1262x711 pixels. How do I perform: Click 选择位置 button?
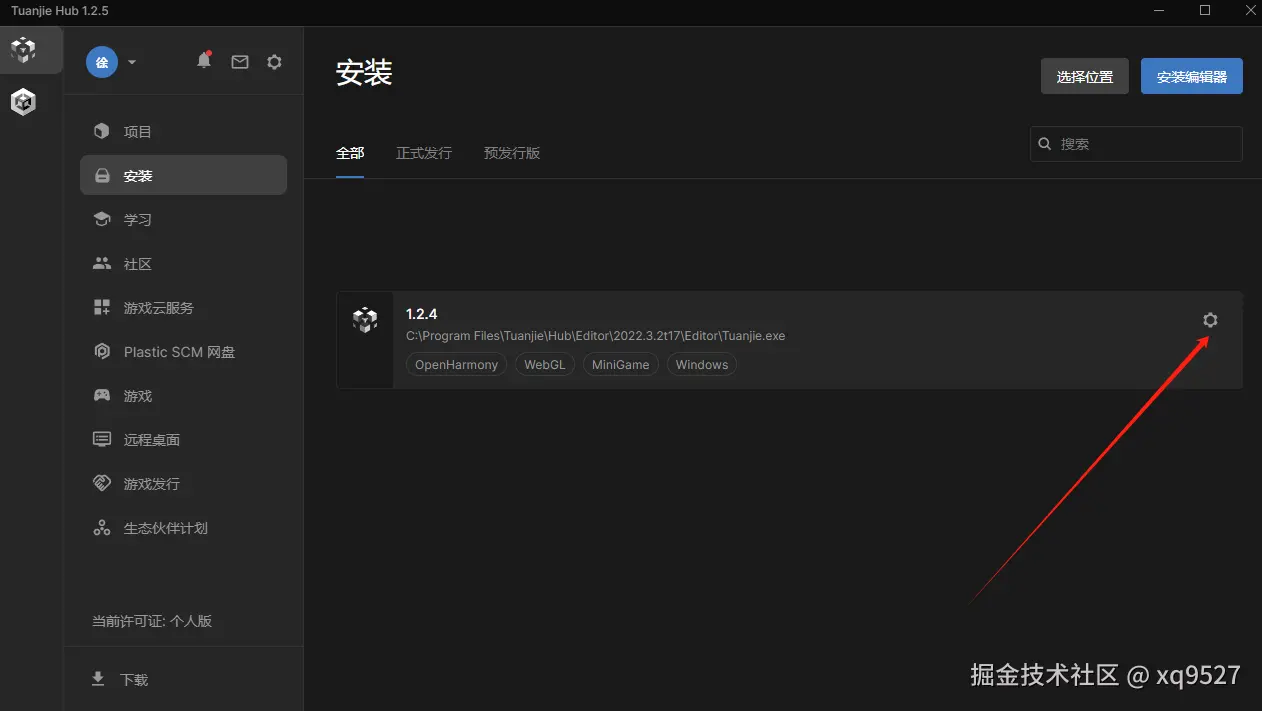[1085, 76]
